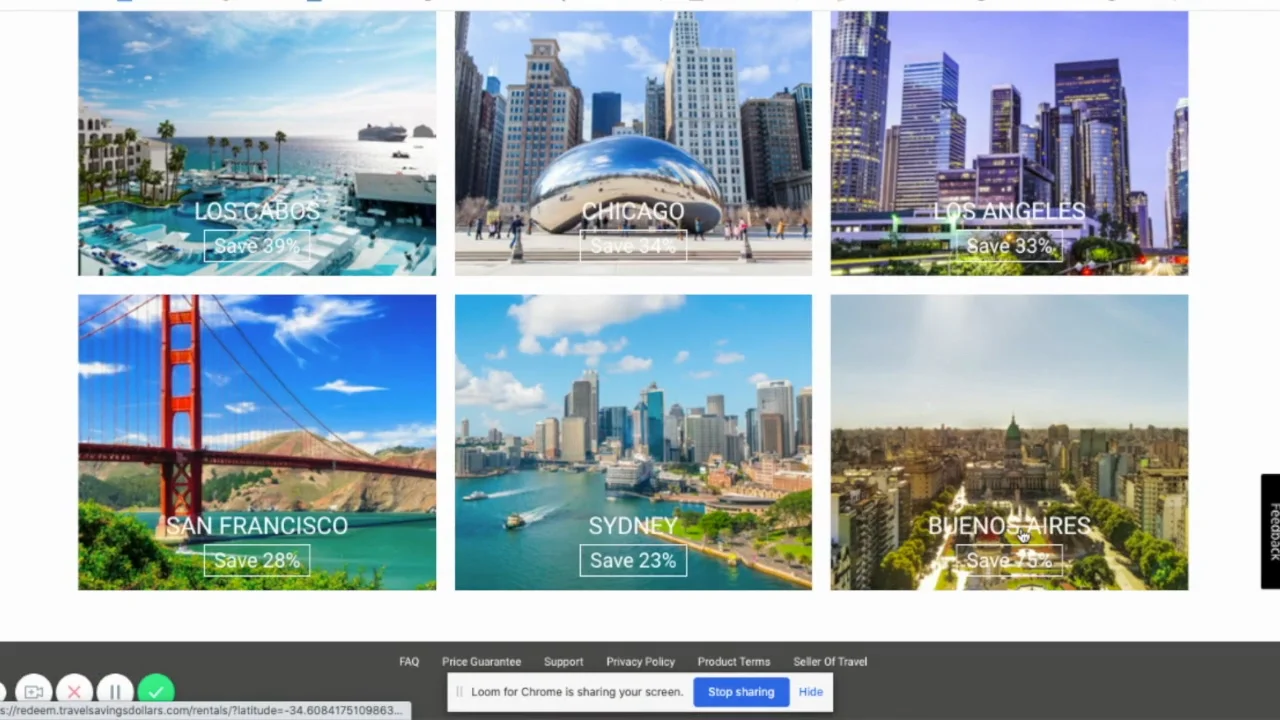Viewport: 1280px width, 720px height.
Task: Open the Los Cabos destination card
Action: pos(257,143)
